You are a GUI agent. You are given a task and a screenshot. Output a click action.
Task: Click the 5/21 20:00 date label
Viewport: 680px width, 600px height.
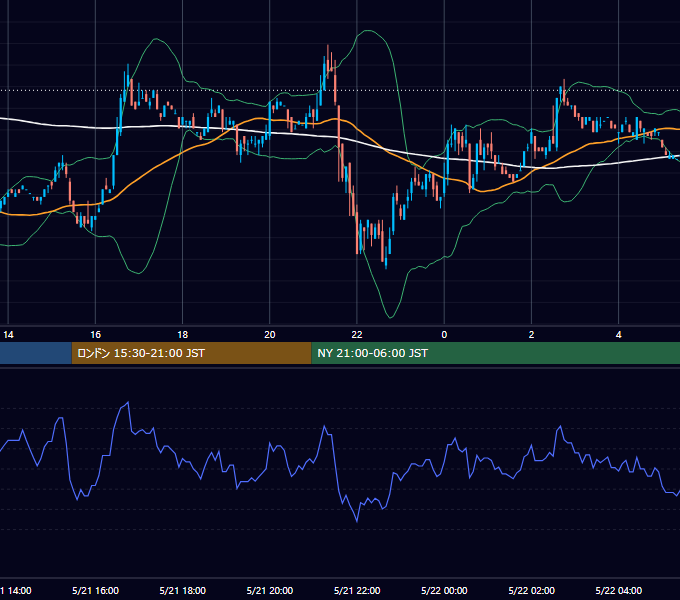pos(270,590)
